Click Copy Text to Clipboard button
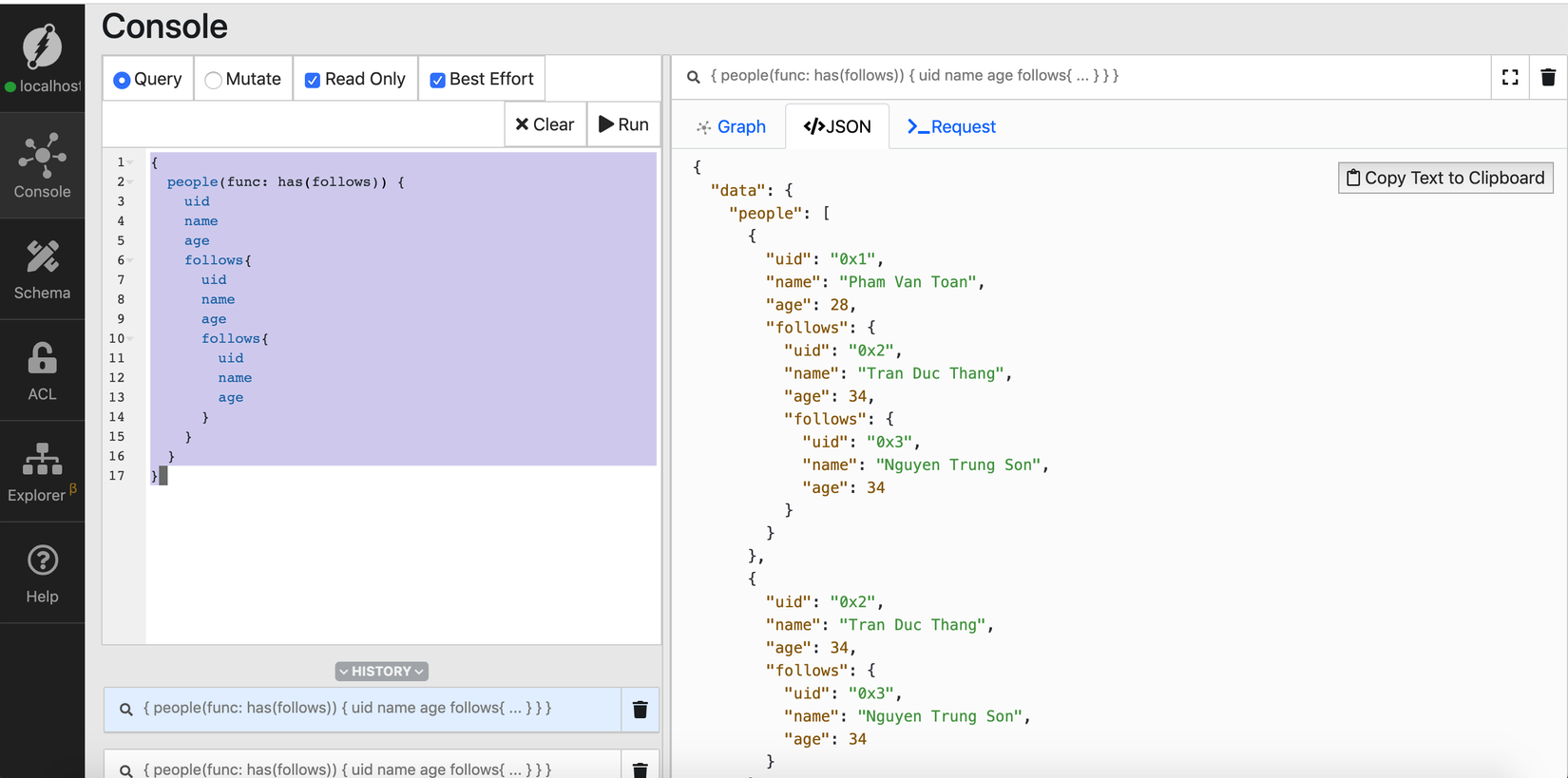This screenshot has height=778, width=1568. pos(1444,178)
